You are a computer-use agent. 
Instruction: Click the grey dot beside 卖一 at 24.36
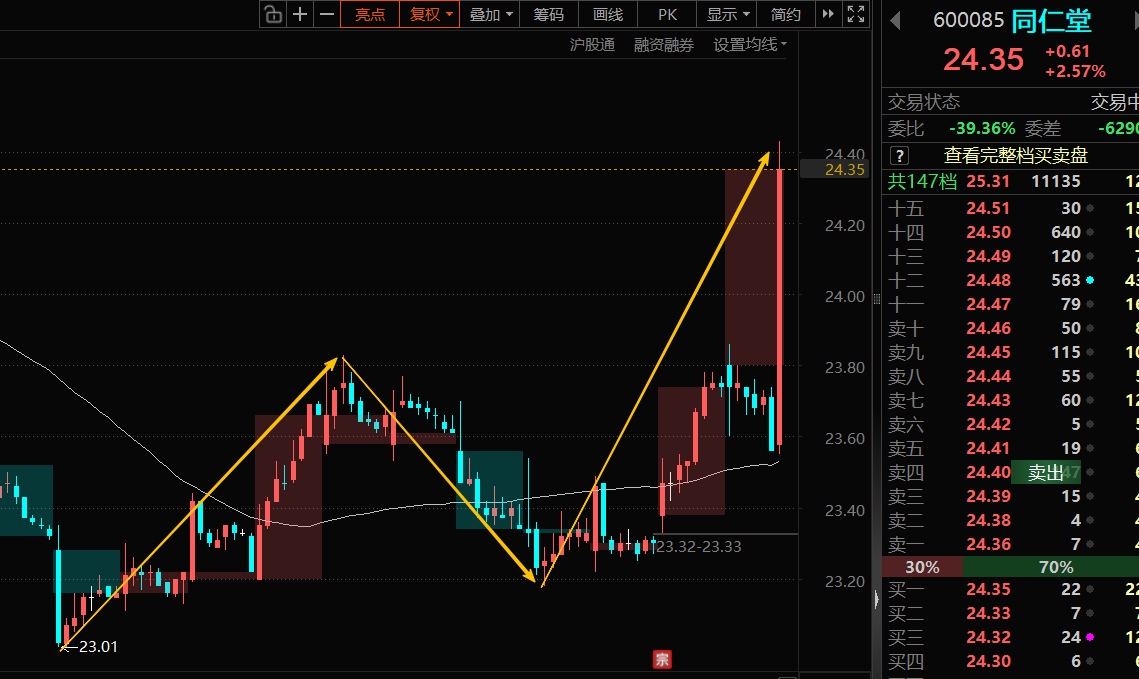pyautogui.click(x=1090, y=545)
